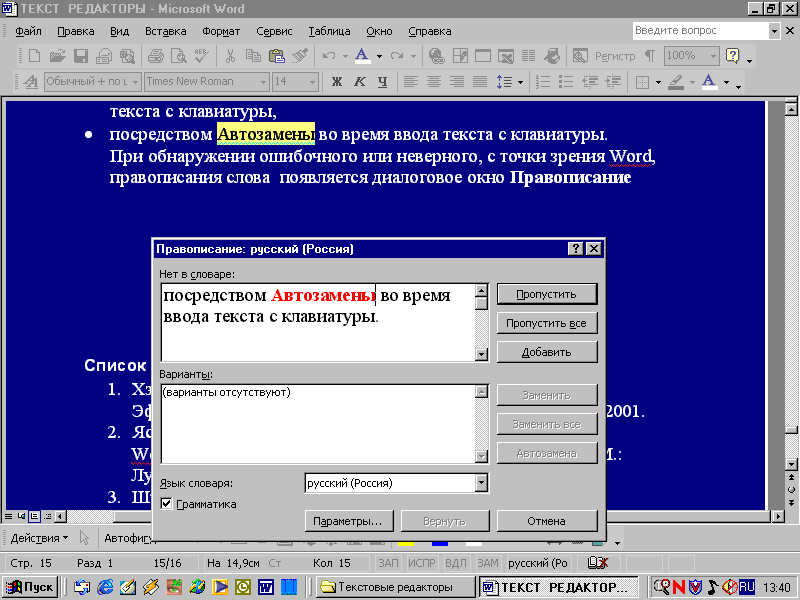Viewport: 800px width, 600px height.
Task: Click into the 'Введите вопрос' help field
Action: pyautogui.click(x=701, y=31)
